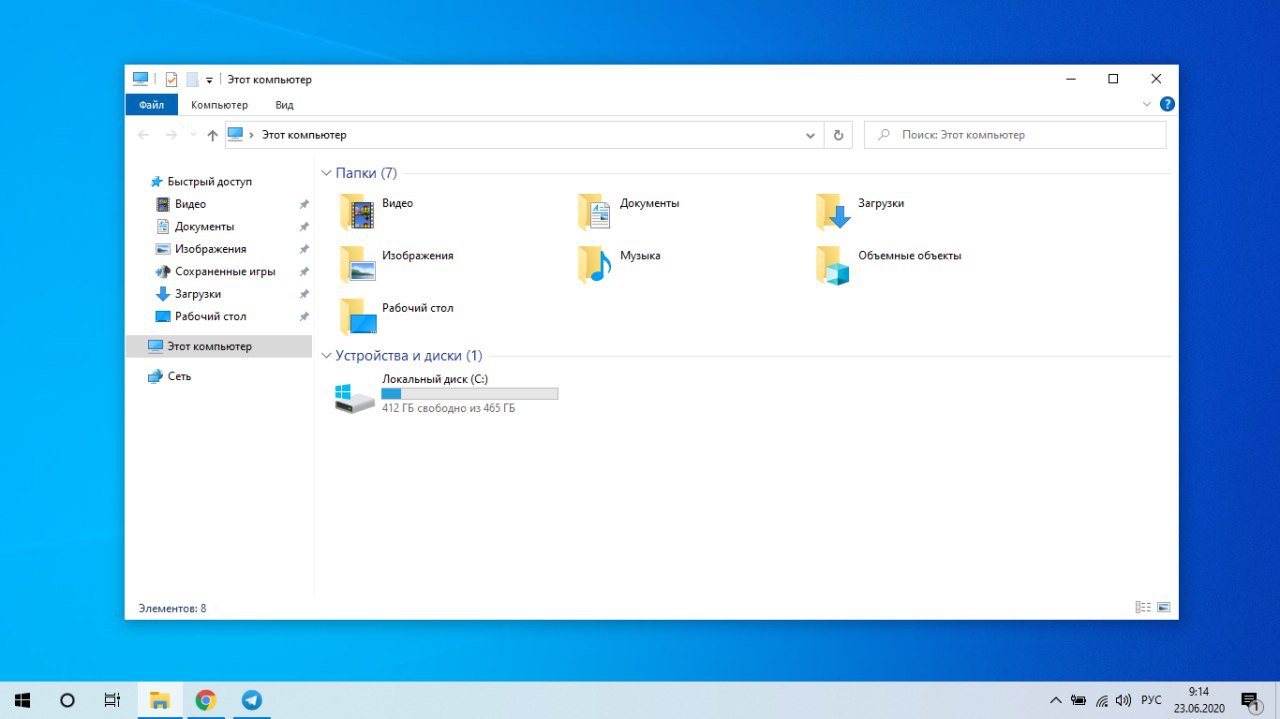Click the address bar text Этот компьютер
Screen dimensions: 1280x719
304,135
